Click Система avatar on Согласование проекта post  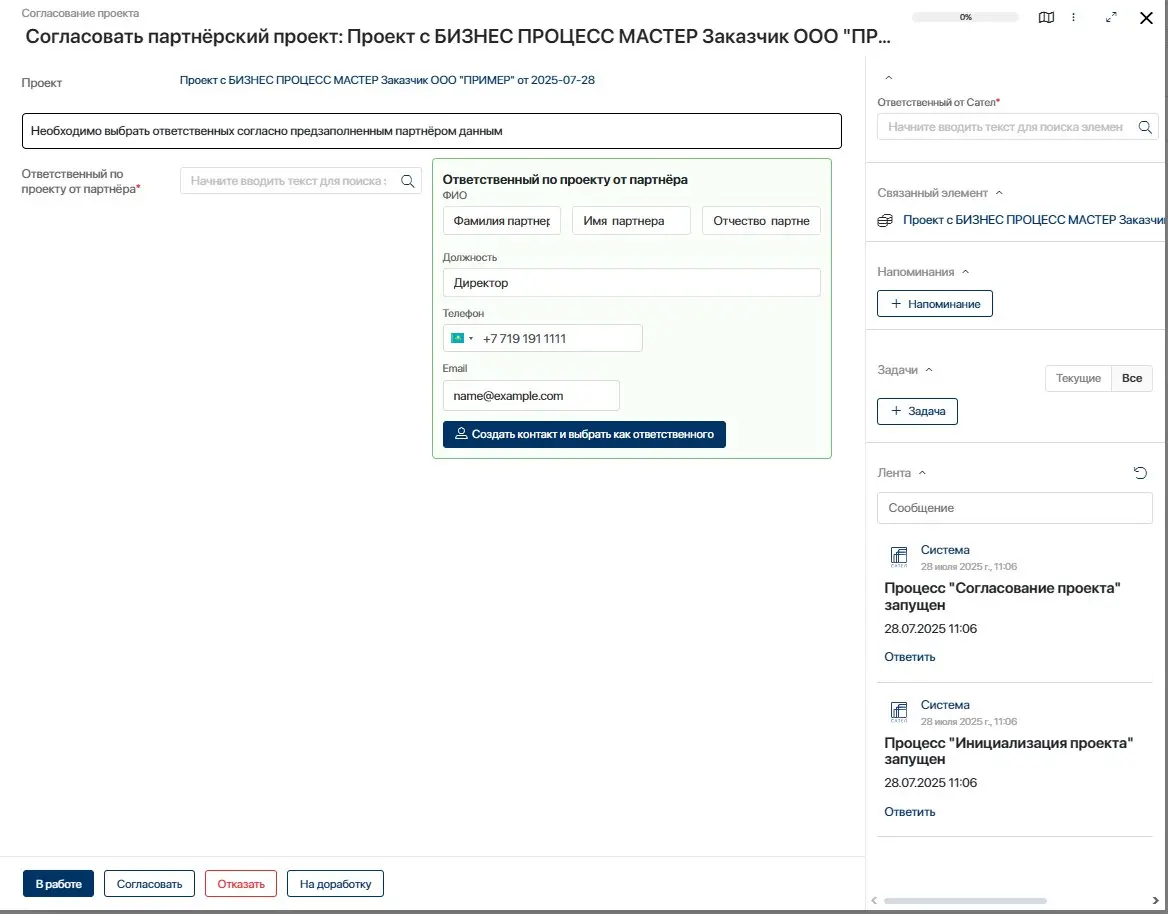point(898,557)
